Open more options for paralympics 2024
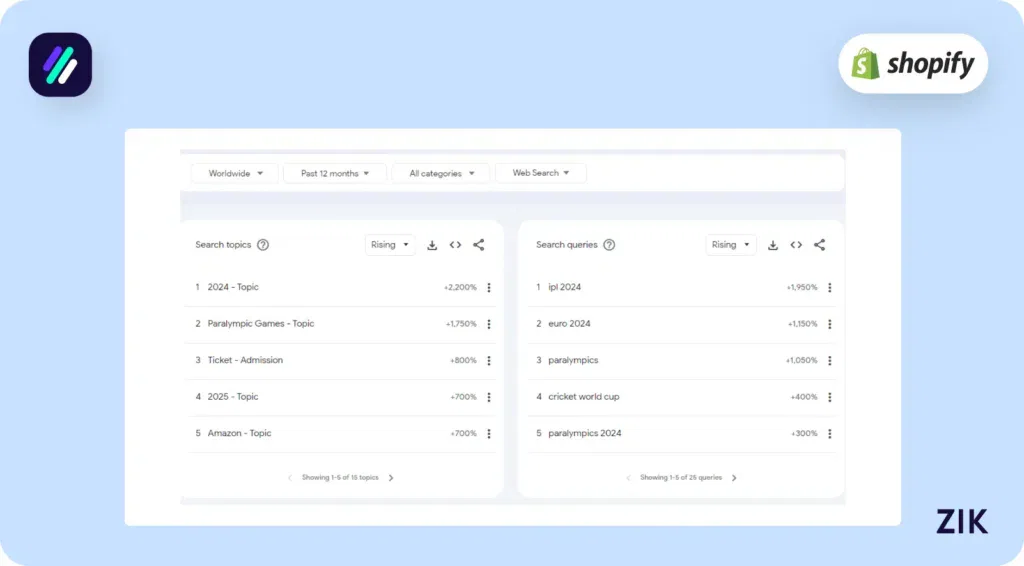Viewport: 1024px width, 566px height. click(829, 433)
